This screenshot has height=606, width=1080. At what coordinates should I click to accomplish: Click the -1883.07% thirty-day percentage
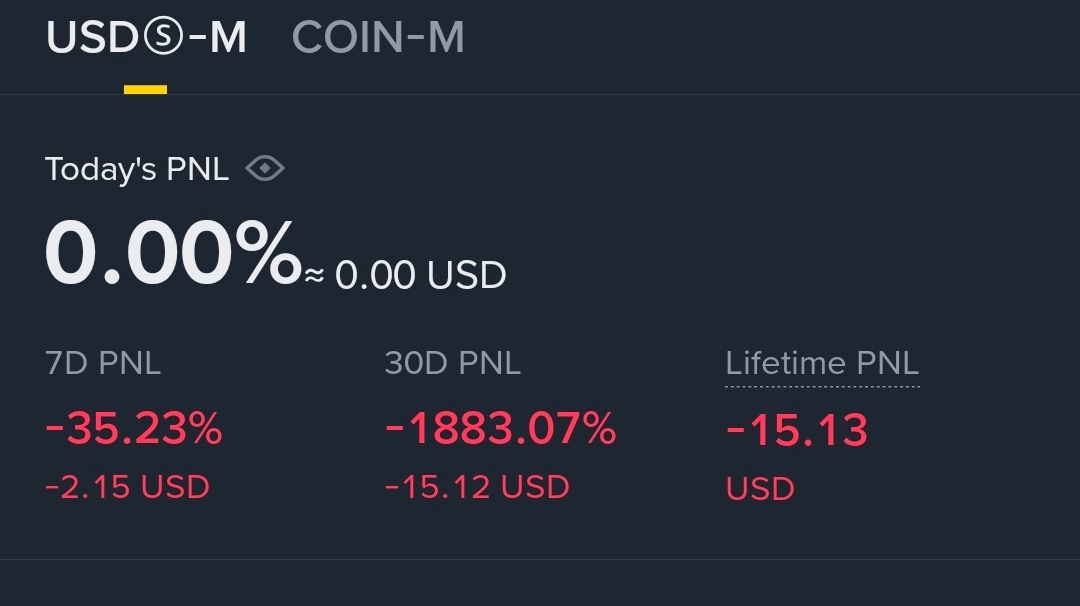tap(500, 430)
